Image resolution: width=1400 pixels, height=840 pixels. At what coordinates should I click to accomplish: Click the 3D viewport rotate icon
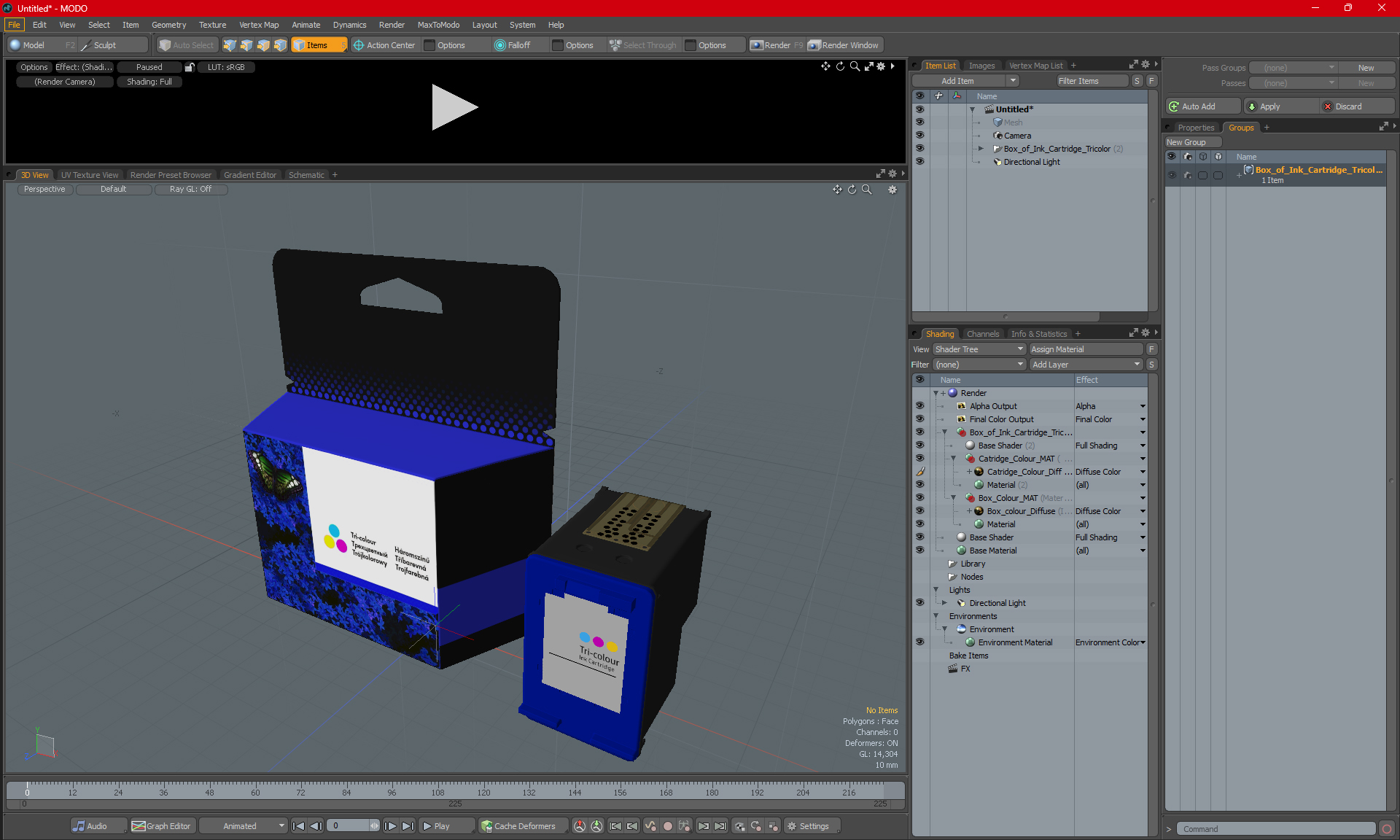[852, 190]
